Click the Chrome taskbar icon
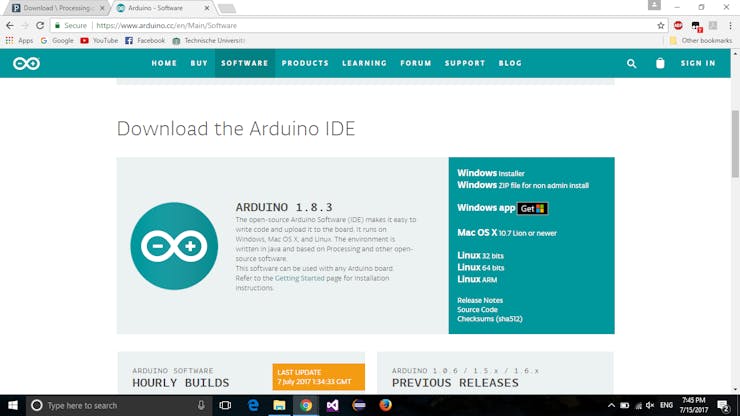The width and height of the screenshot is (740, 416). 306,405
